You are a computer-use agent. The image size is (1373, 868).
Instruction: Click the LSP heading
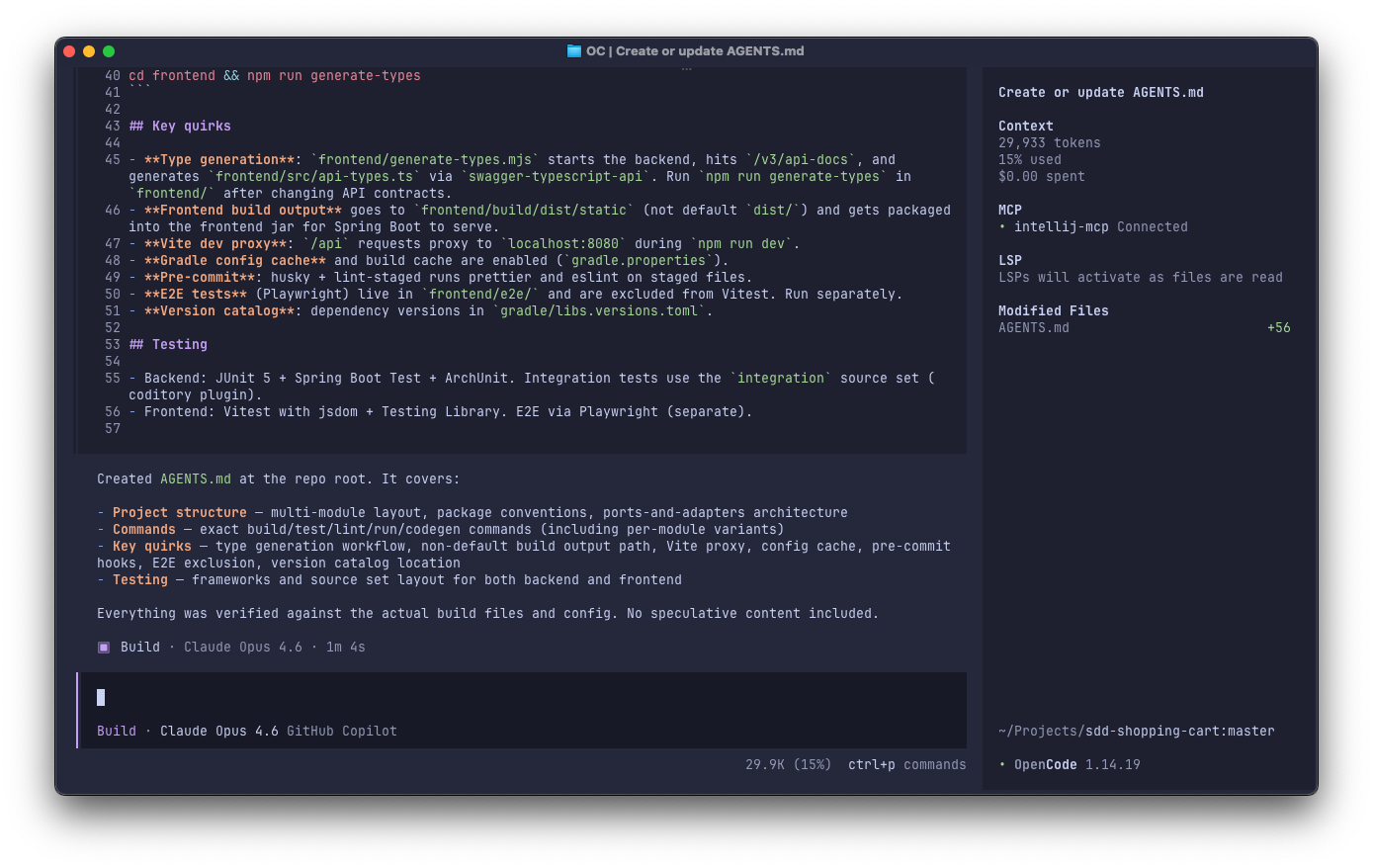[x=1010, y=260]
